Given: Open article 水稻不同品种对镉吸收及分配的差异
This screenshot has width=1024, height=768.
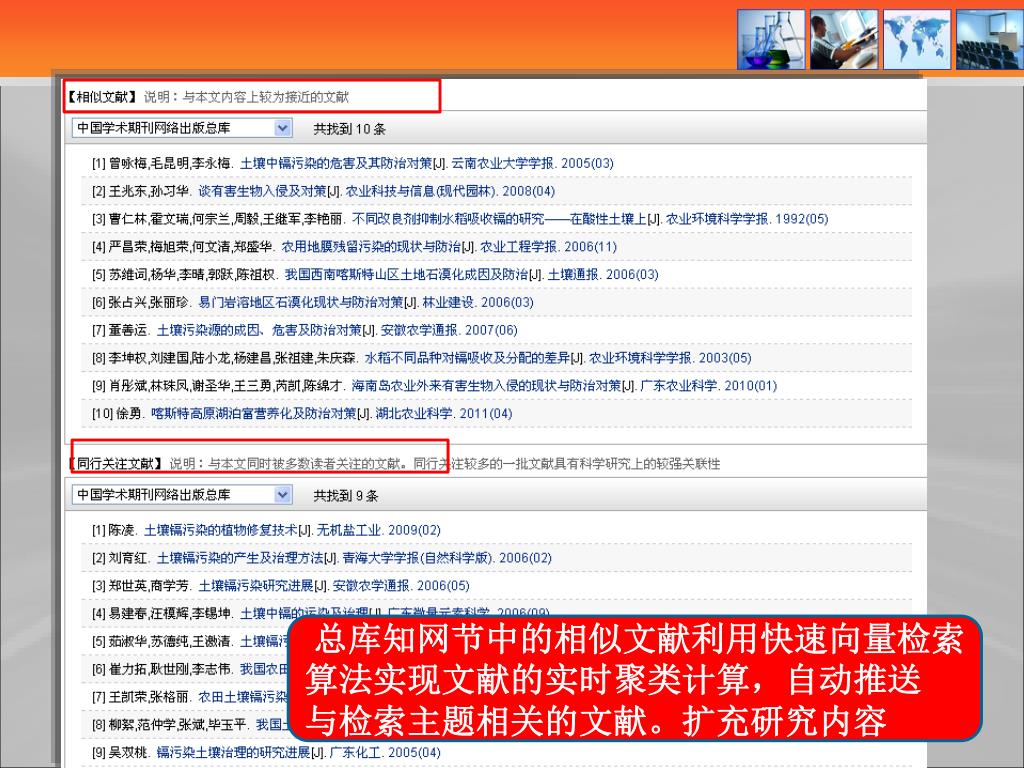Looking at the screenshot, I should click(467, 358).
